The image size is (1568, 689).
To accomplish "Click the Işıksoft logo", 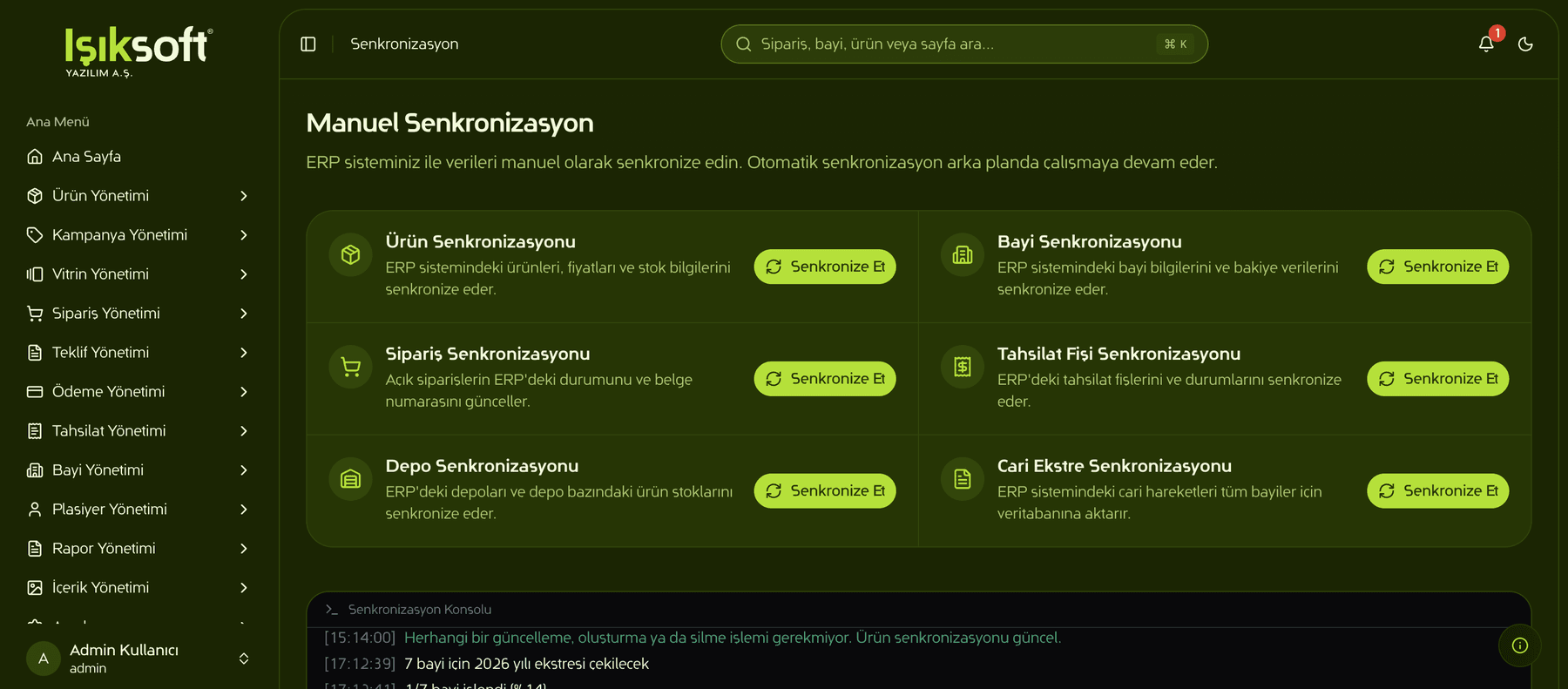I will pos(139,51).
